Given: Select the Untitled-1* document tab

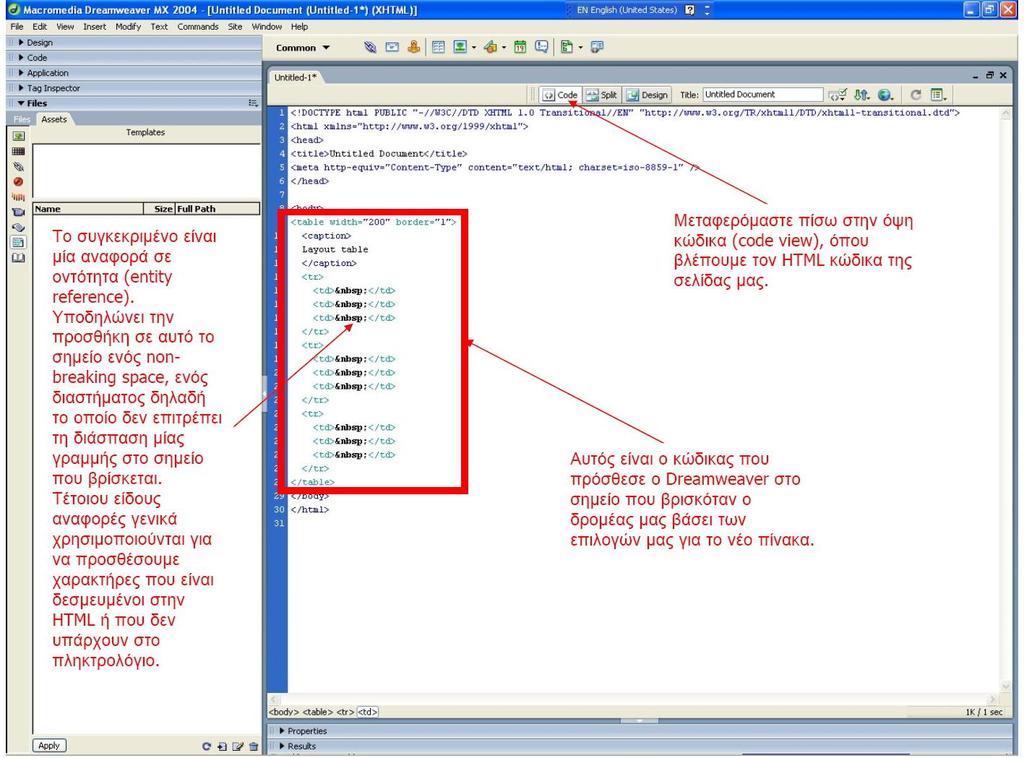Looking at the screenshot, I should 295,77.
